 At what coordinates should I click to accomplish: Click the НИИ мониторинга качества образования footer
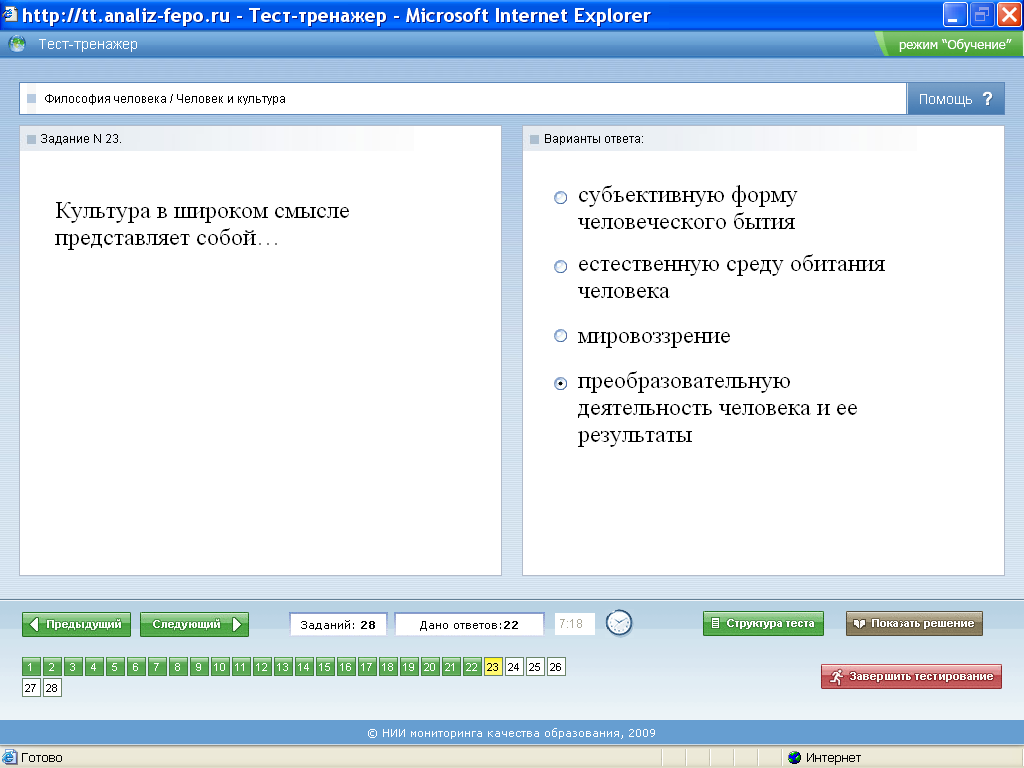[x=511, y=733]
